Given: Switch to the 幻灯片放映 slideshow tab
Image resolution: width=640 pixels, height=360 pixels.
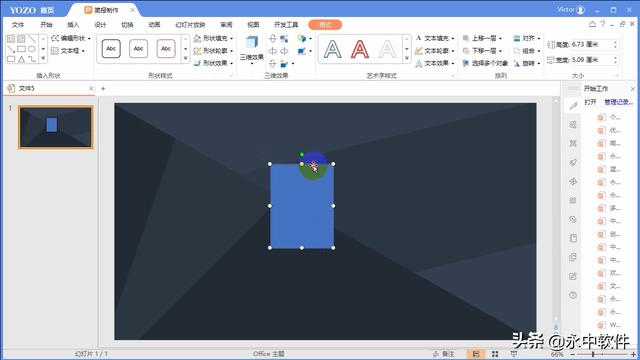Looking at the screenshot, I should pos(190,25).
